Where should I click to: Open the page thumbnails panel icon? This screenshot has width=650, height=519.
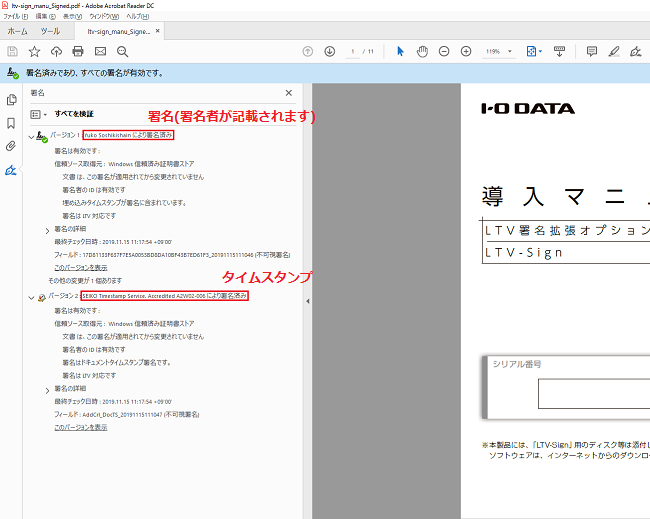tap(11, 100)
